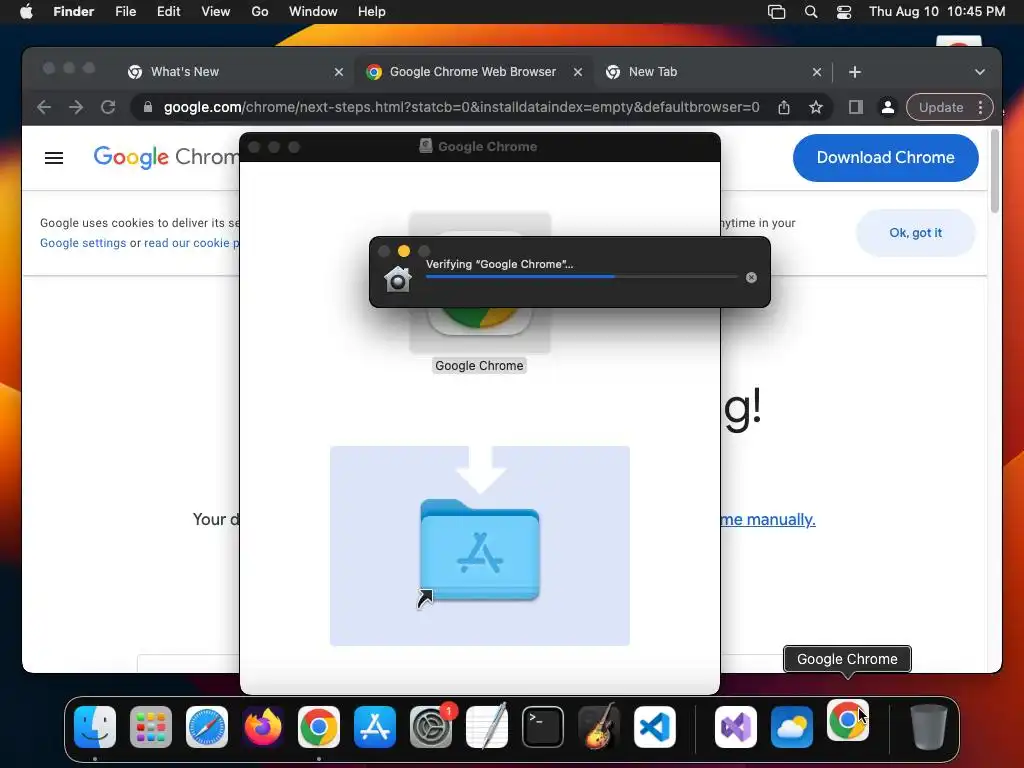This screenshot has height=768, width=1024.
Task: Click Ok, got it cookie button
Action: click(x=916, y=232)
